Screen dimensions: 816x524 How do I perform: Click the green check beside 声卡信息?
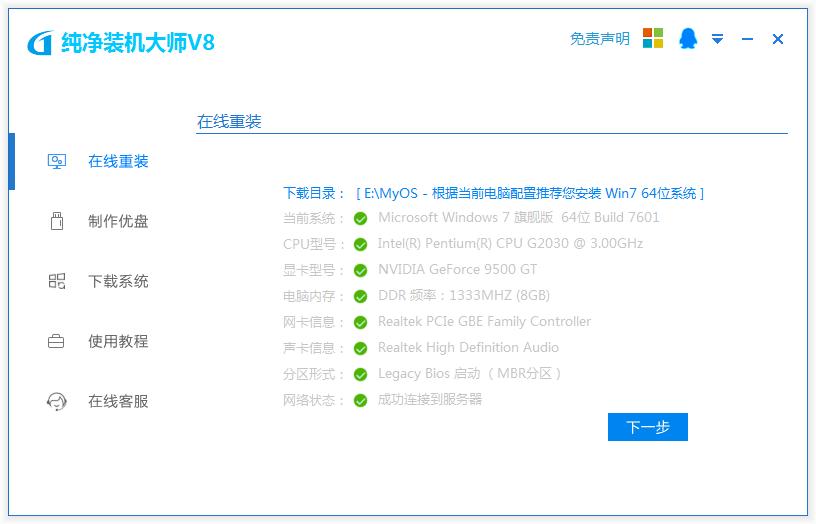[x=361, y=349]
